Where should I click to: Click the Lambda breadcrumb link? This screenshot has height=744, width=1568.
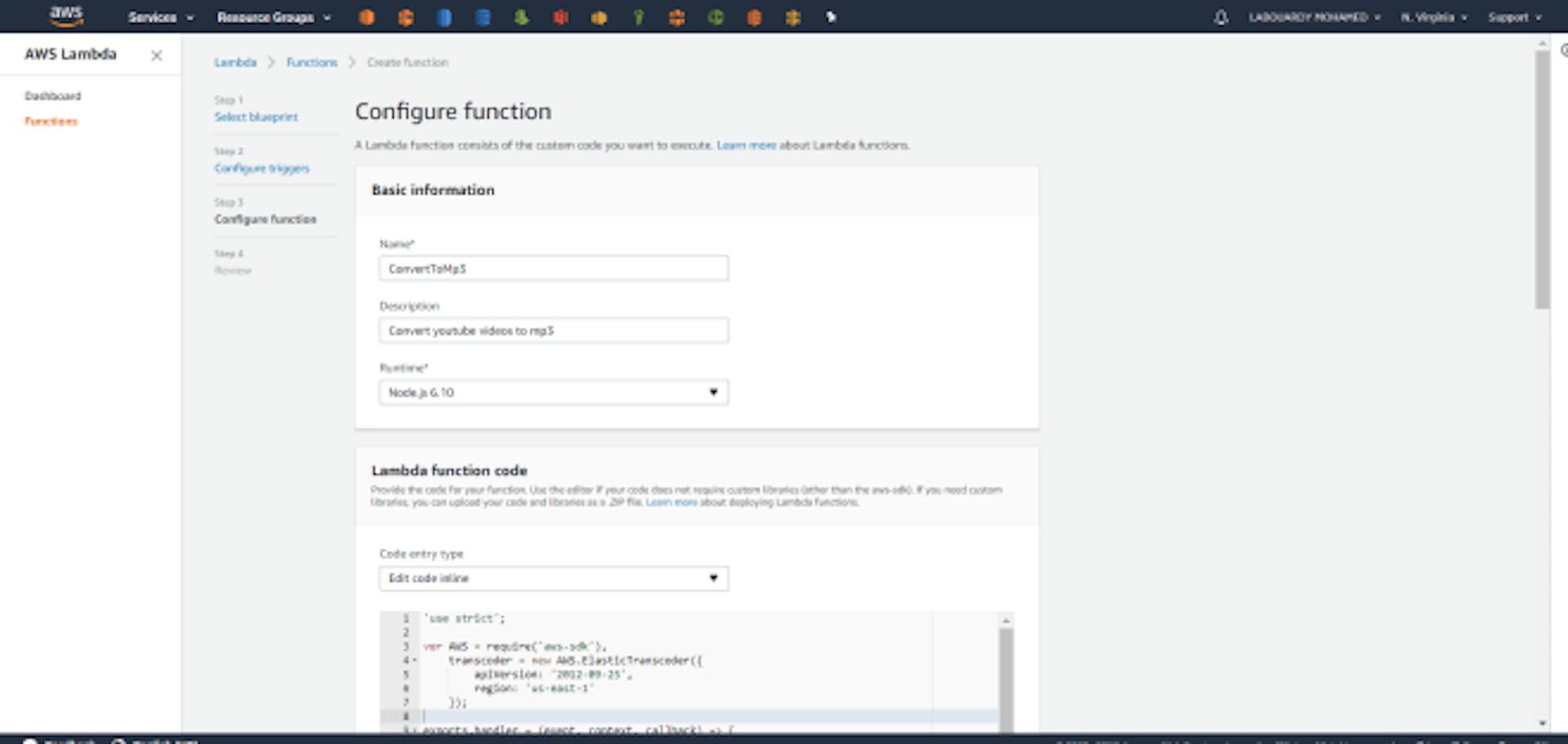235,62
